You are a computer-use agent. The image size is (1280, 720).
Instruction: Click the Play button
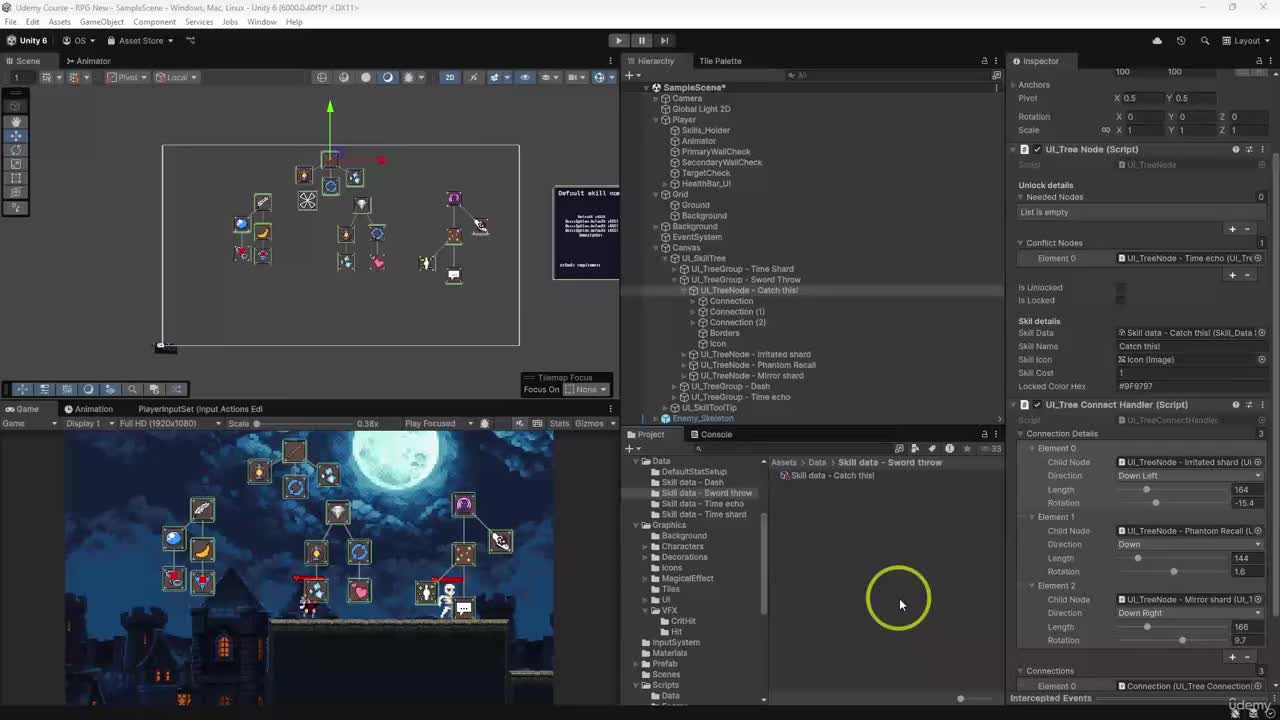(618, 41)
